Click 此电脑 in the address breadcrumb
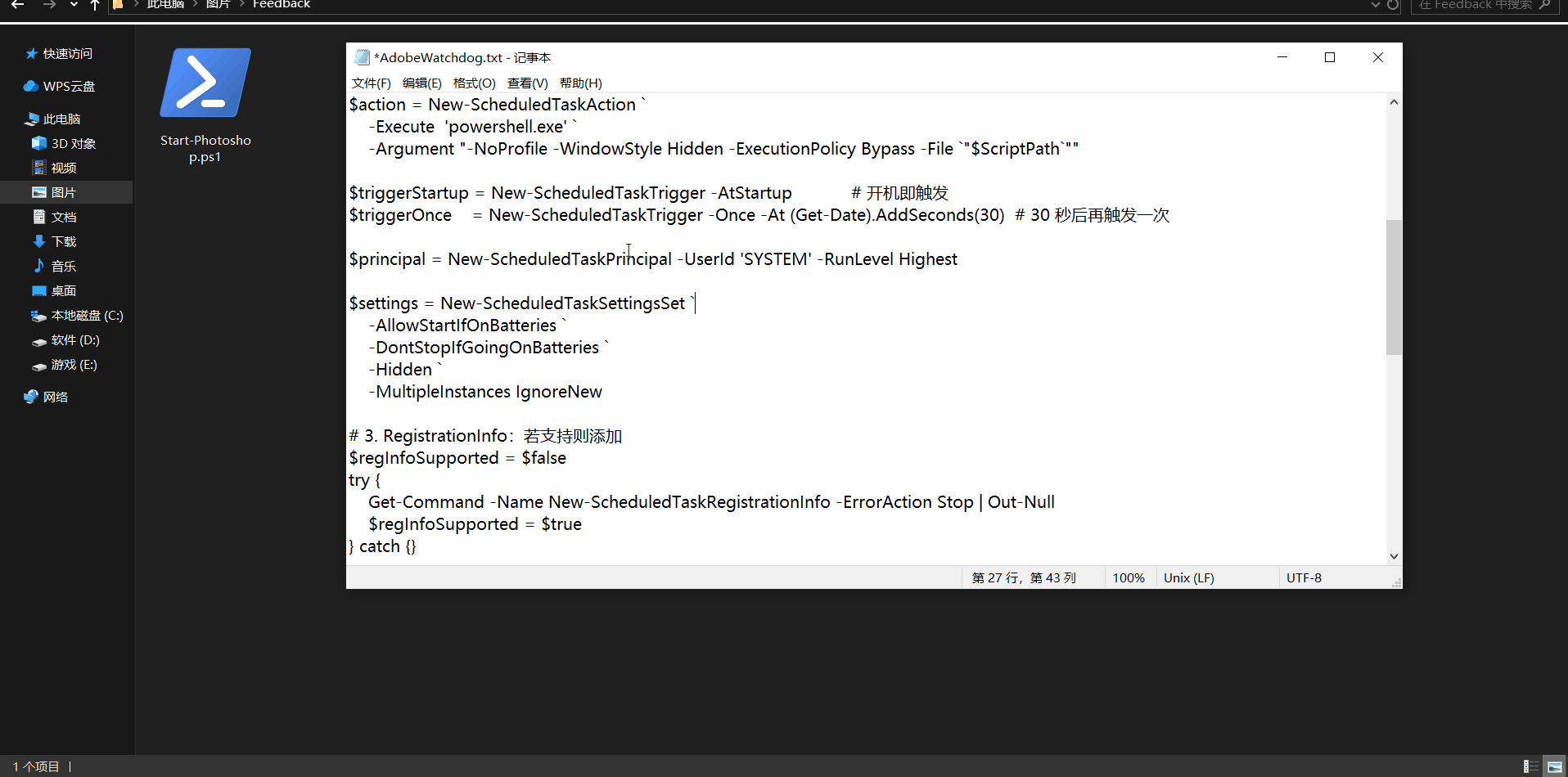The width and height of the screenshot is (1568, 777). (x=165, y=5)
